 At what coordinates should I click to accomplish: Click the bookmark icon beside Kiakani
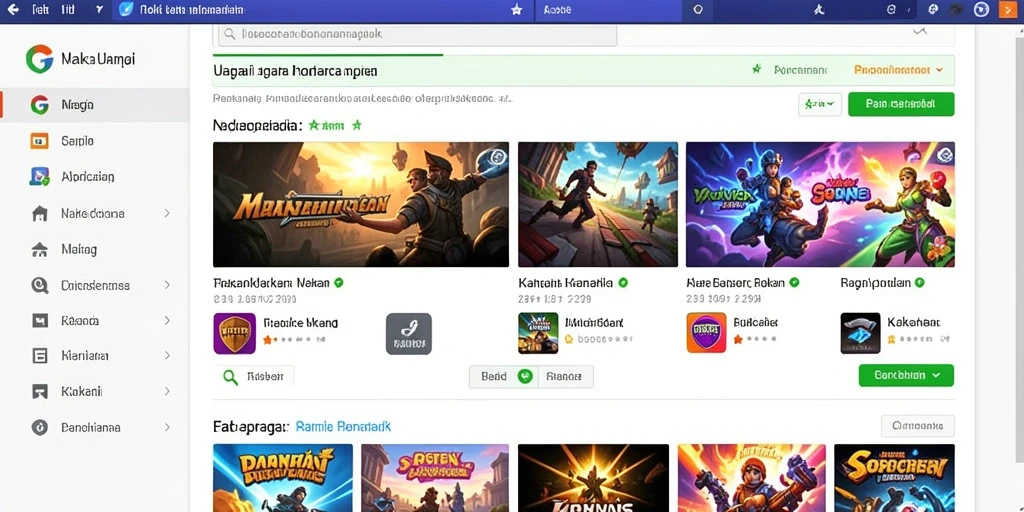40,391
